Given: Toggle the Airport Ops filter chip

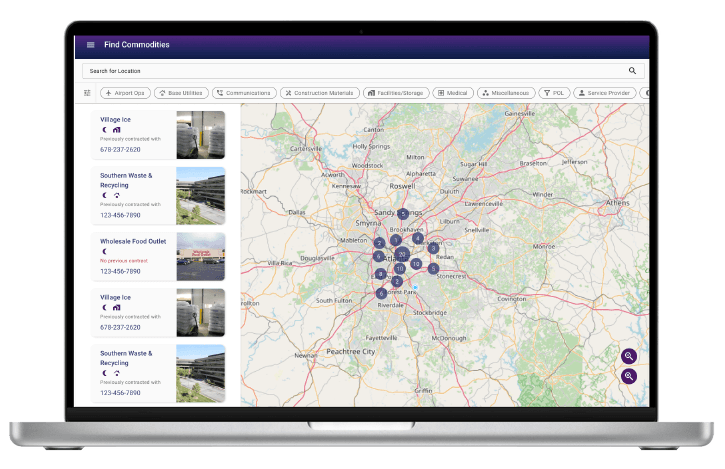Looking at the screenshot, I should pyautogui.click(x=126, y=93).
